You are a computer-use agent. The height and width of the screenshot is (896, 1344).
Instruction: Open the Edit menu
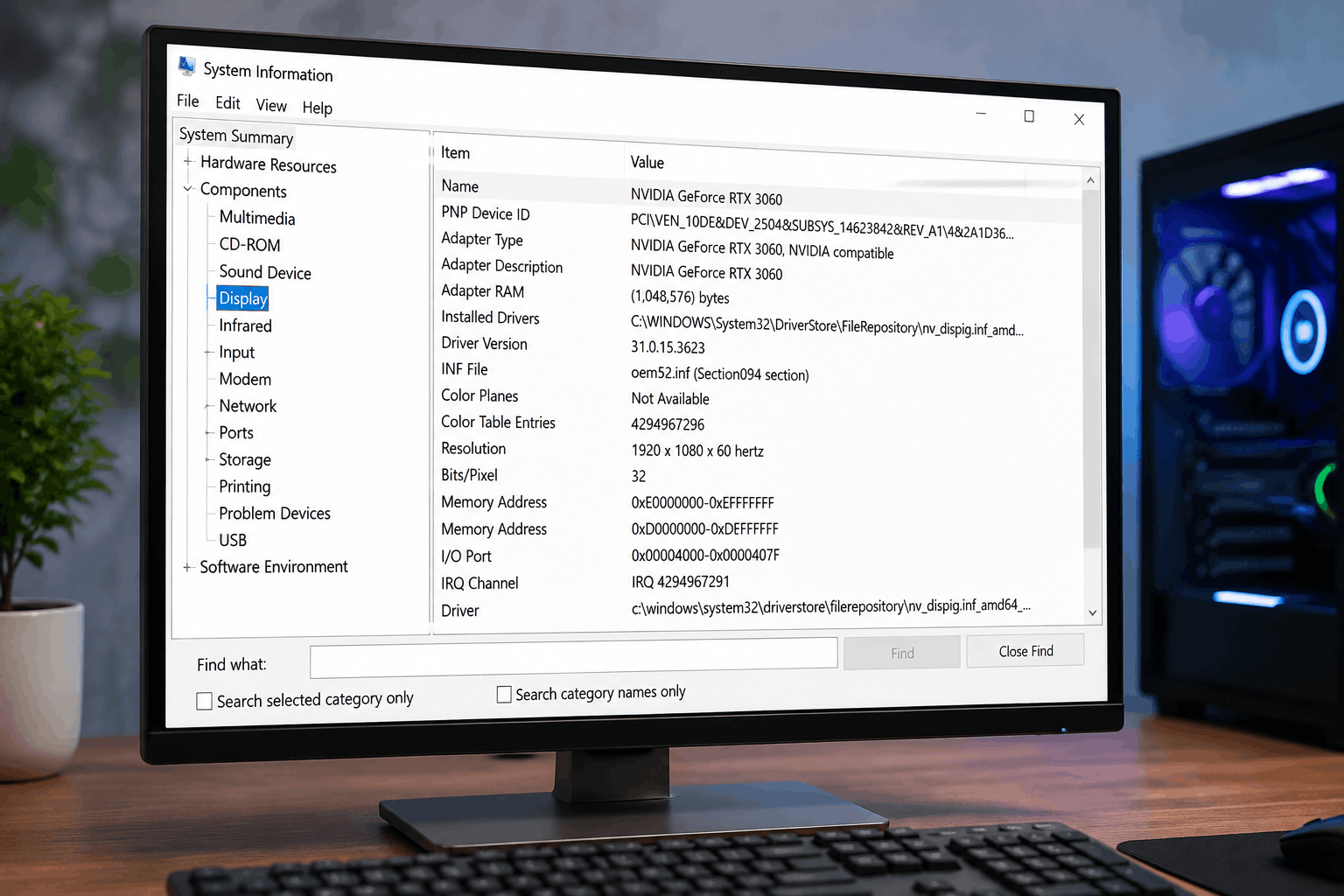point(227,103)
